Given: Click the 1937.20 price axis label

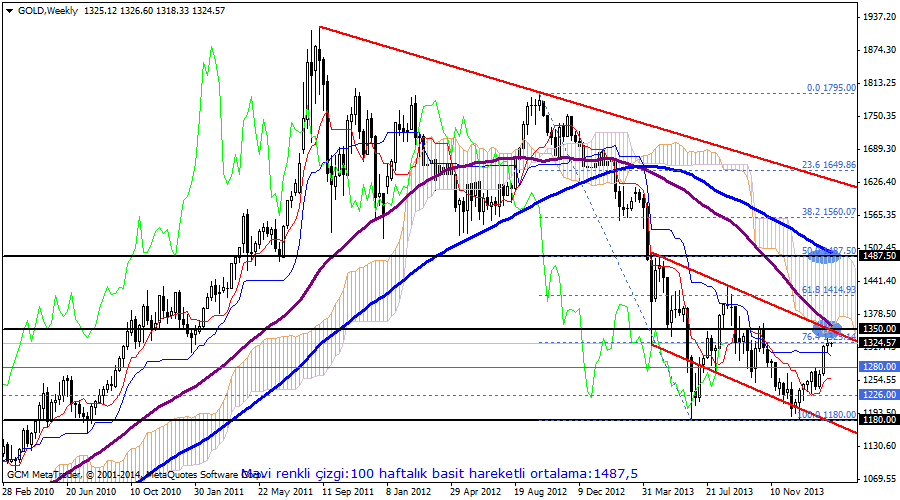Looking at the screenshot, I should click(x=879, y=17).
